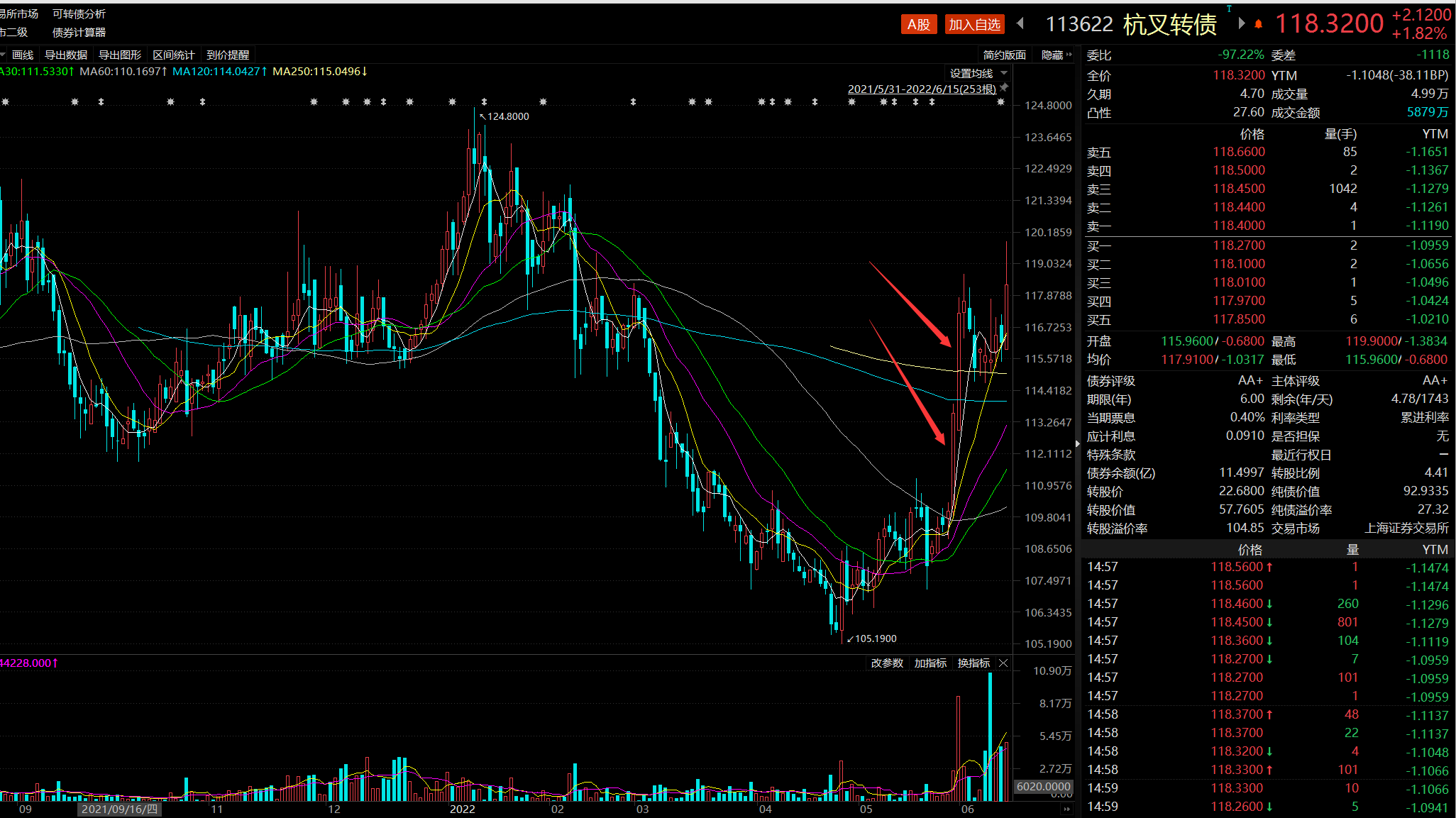Click the 加入自选 button
The image size is (1456, 818).
tap(974, 24)
